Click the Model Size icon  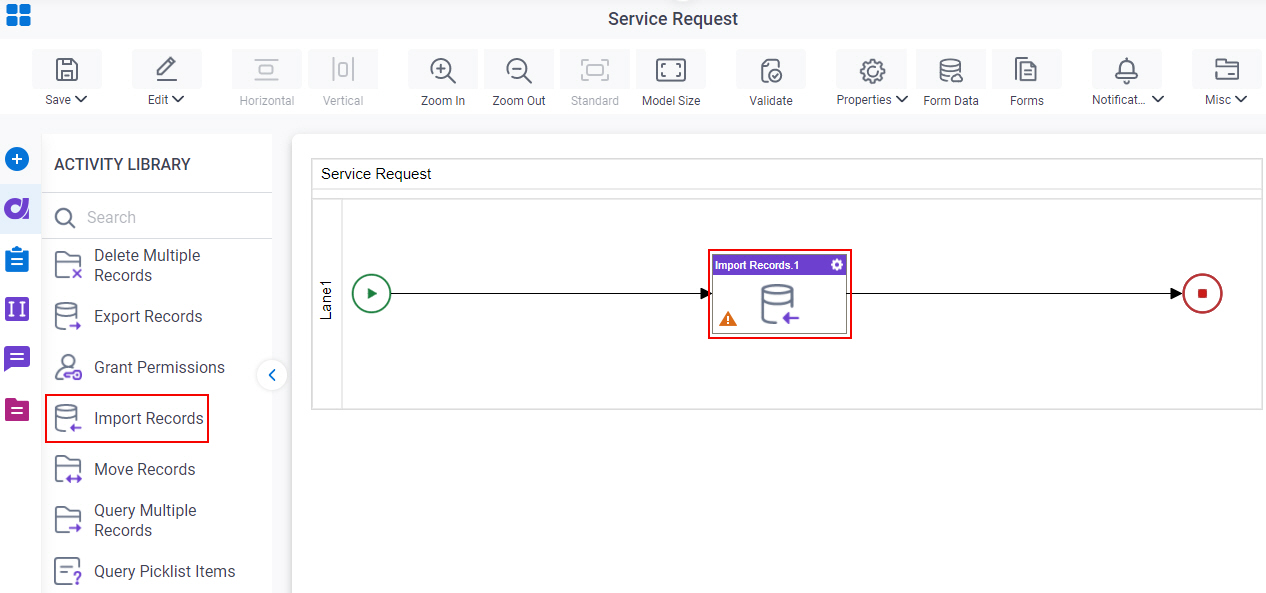click(670, 70)
